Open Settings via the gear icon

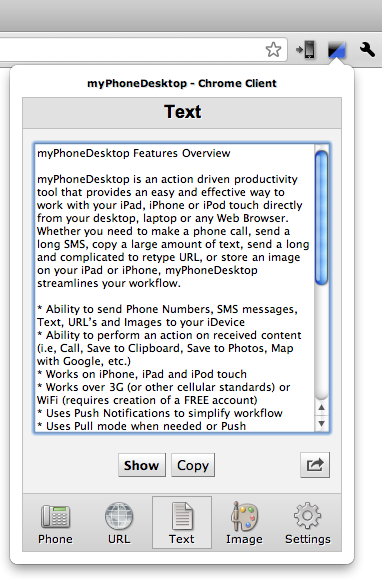click(307, 523)
